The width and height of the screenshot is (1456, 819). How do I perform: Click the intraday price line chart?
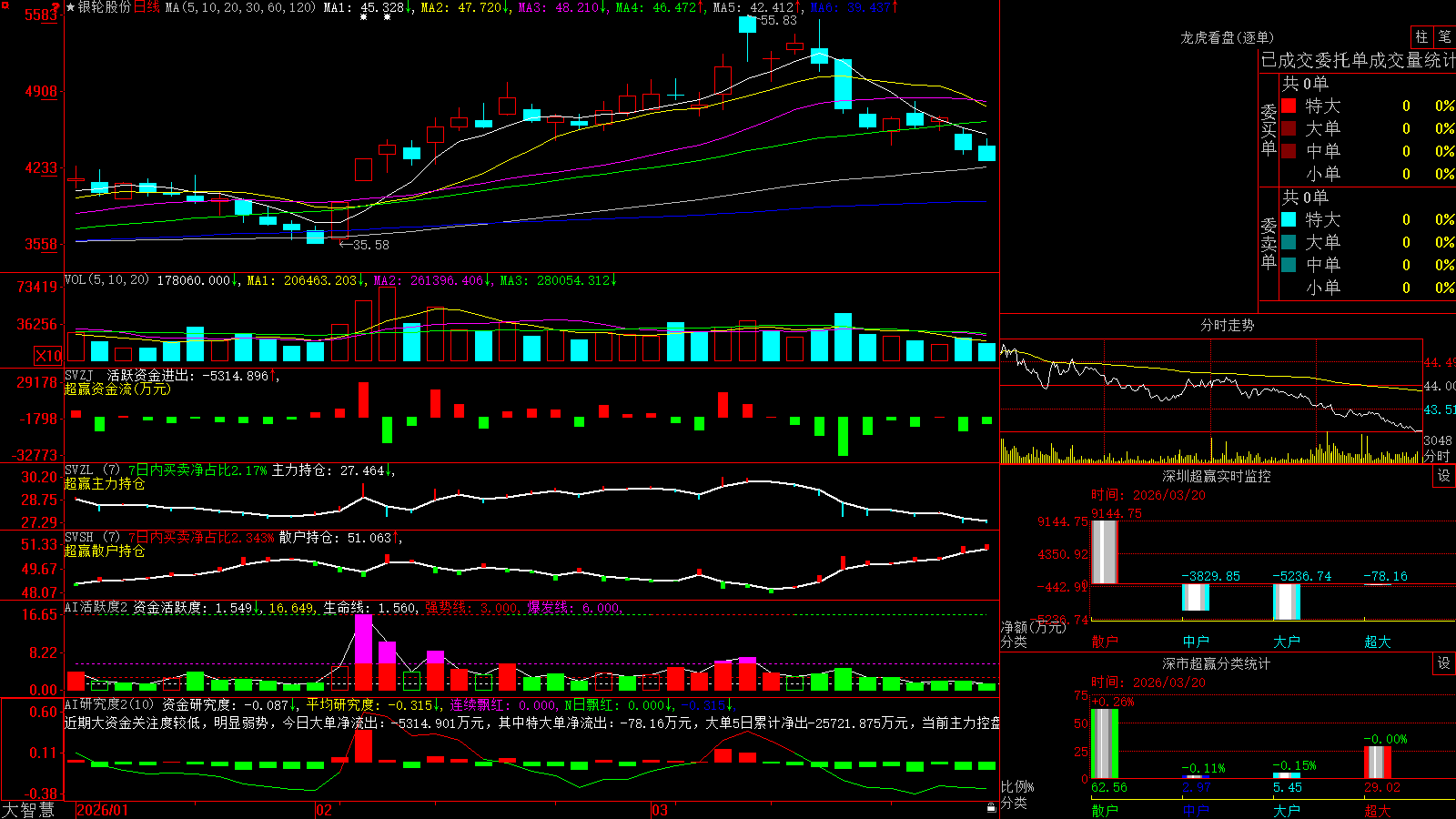pyautogui.click(x=1210, y=387)
